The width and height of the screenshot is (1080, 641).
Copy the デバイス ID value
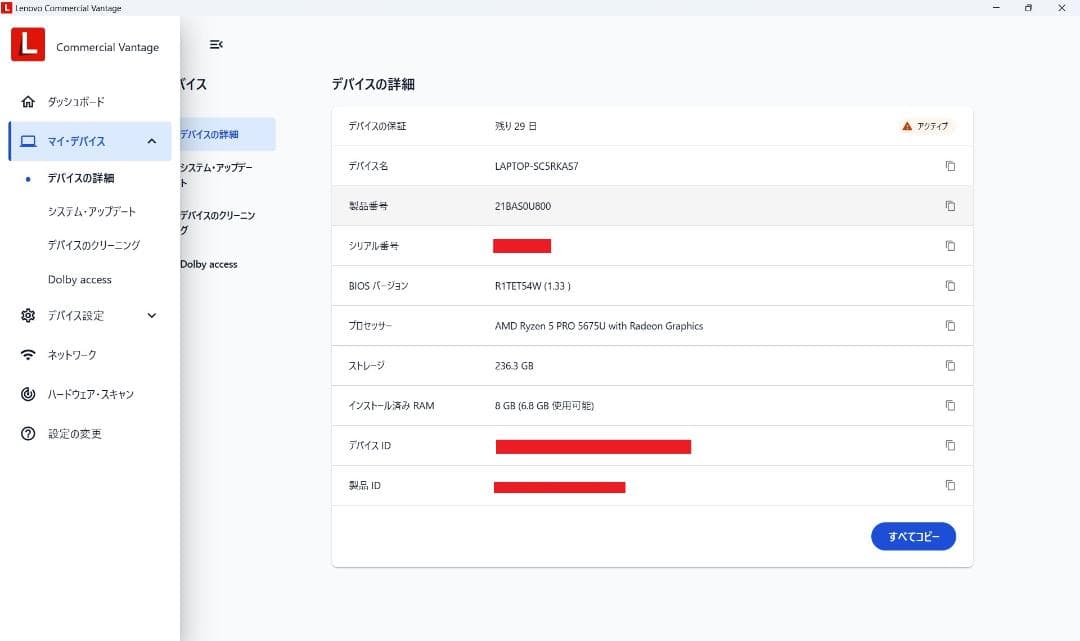pyautogui.click(x=950, y=446)
